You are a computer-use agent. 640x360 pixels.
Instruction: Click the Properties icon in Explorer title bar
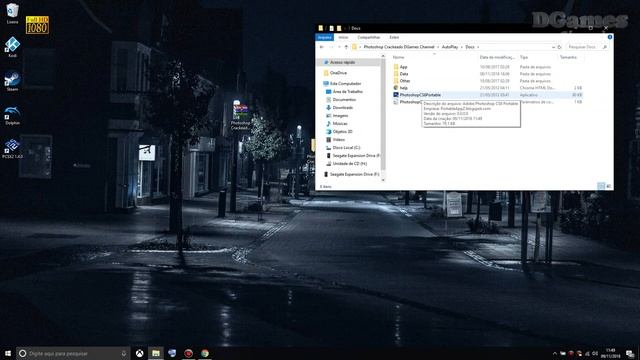pyautogui.click(x=331, y=28)
